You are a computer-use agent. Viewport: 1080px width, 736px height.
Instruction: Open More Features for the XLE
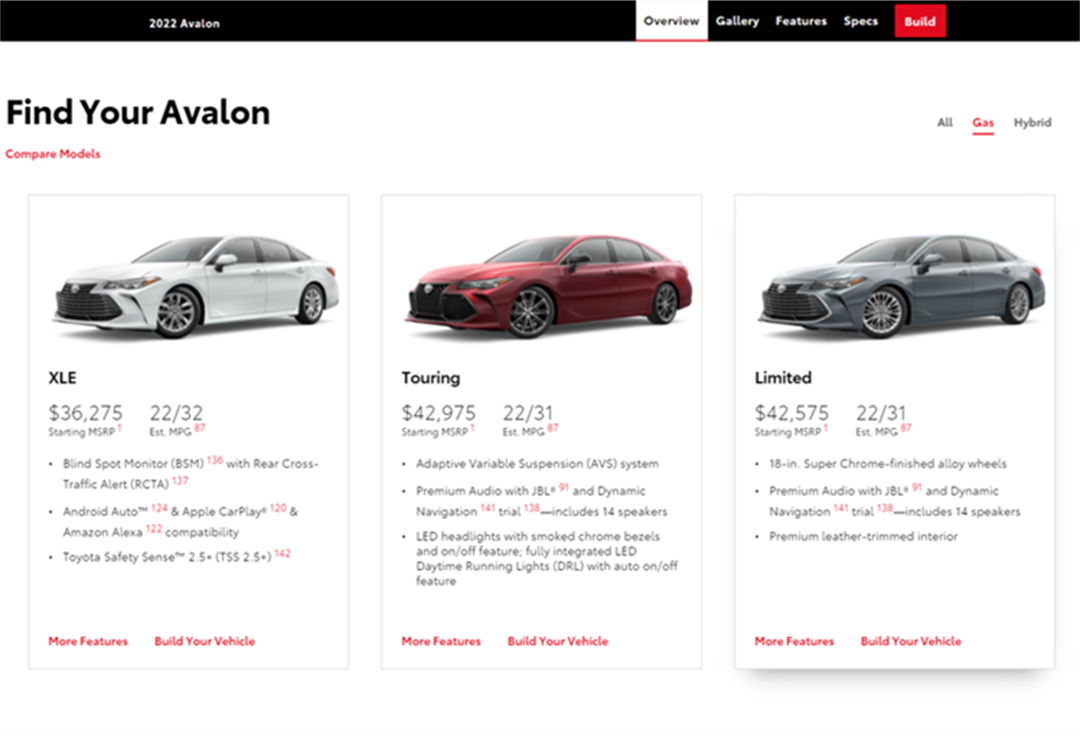(x=88, y=641)
